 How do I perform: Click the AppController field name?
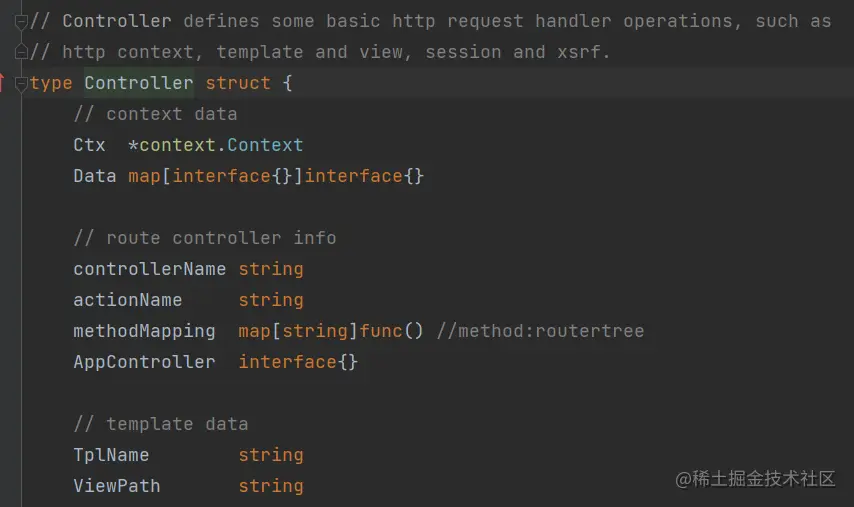(144, 362)
